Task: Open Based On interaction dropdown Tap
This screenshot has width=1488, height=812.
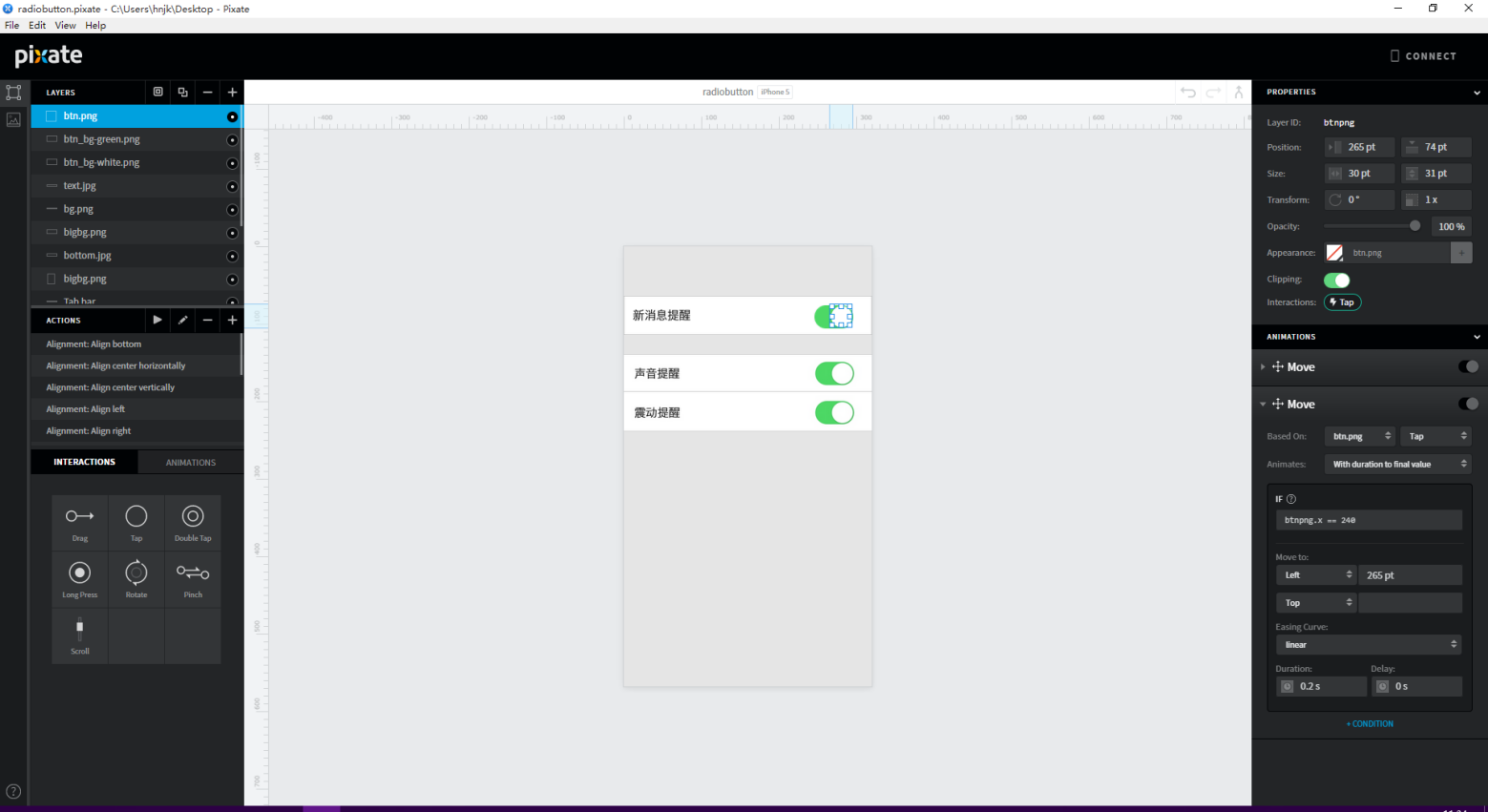Action: click(1436, 436)
